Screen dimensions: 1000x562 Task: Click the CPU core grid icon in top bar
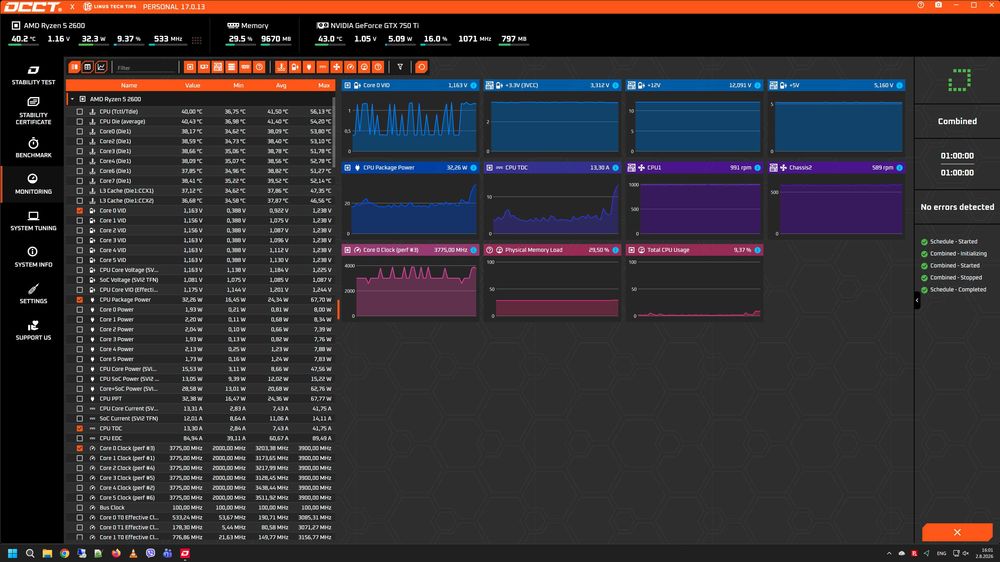coord(197,40)
